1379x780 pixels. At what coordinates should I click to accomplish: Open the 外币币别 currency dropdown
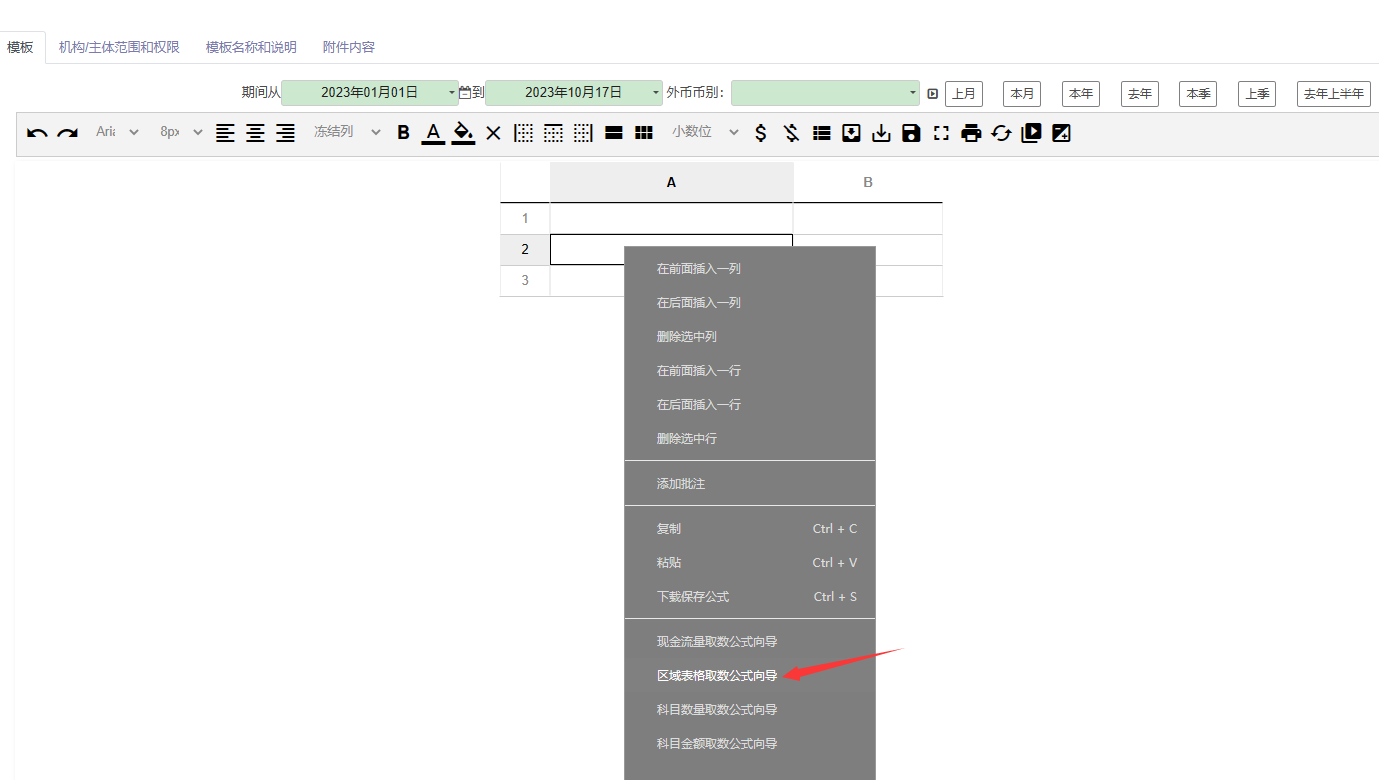825,93
